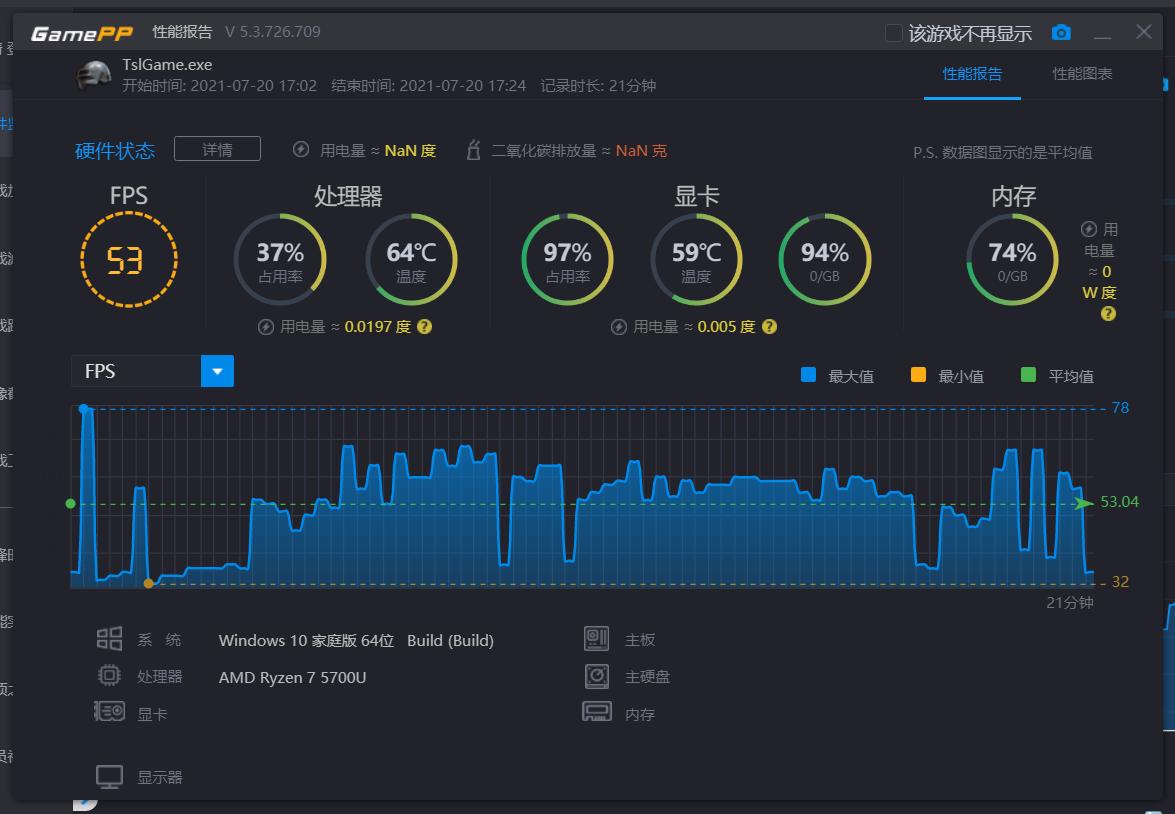
Task: Click the peak 78 FPS point on chart
Action: (84, 409)
